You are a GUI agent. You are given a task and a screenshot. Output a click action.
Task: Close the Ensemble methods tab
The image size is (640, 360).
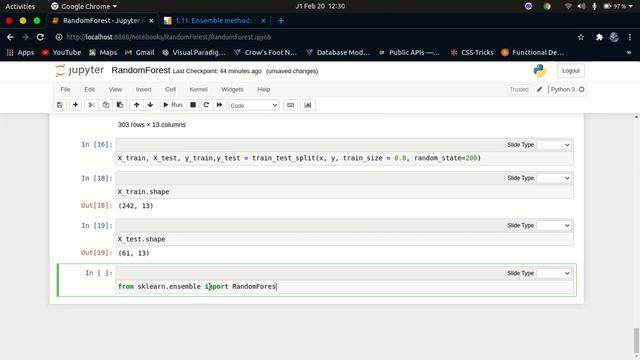(263, 20)
